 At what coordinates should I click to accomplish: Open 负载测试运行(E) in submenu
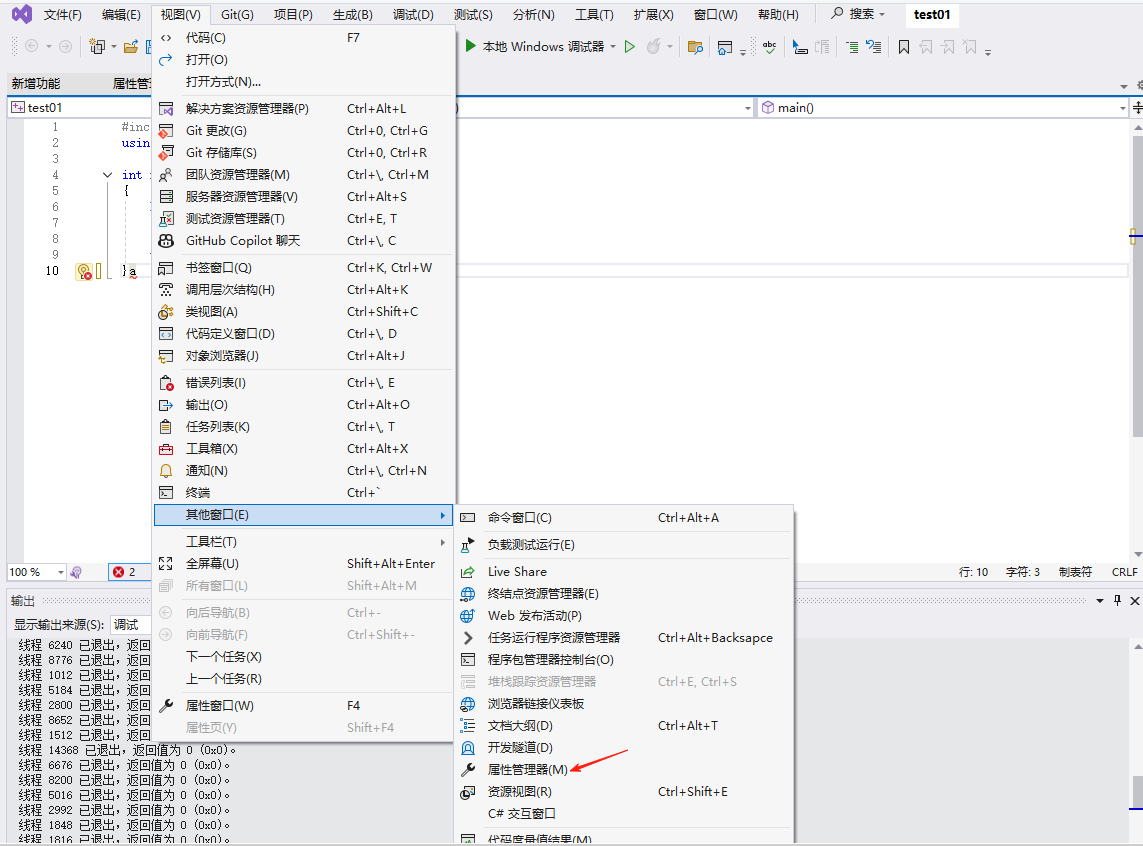point(624,544)
